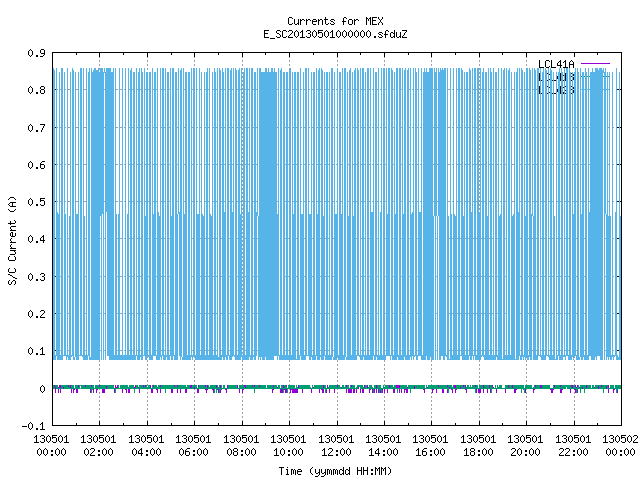640x480 pixels.
Task: Click the 0.5 y-axis tick label
Action: 36,202
